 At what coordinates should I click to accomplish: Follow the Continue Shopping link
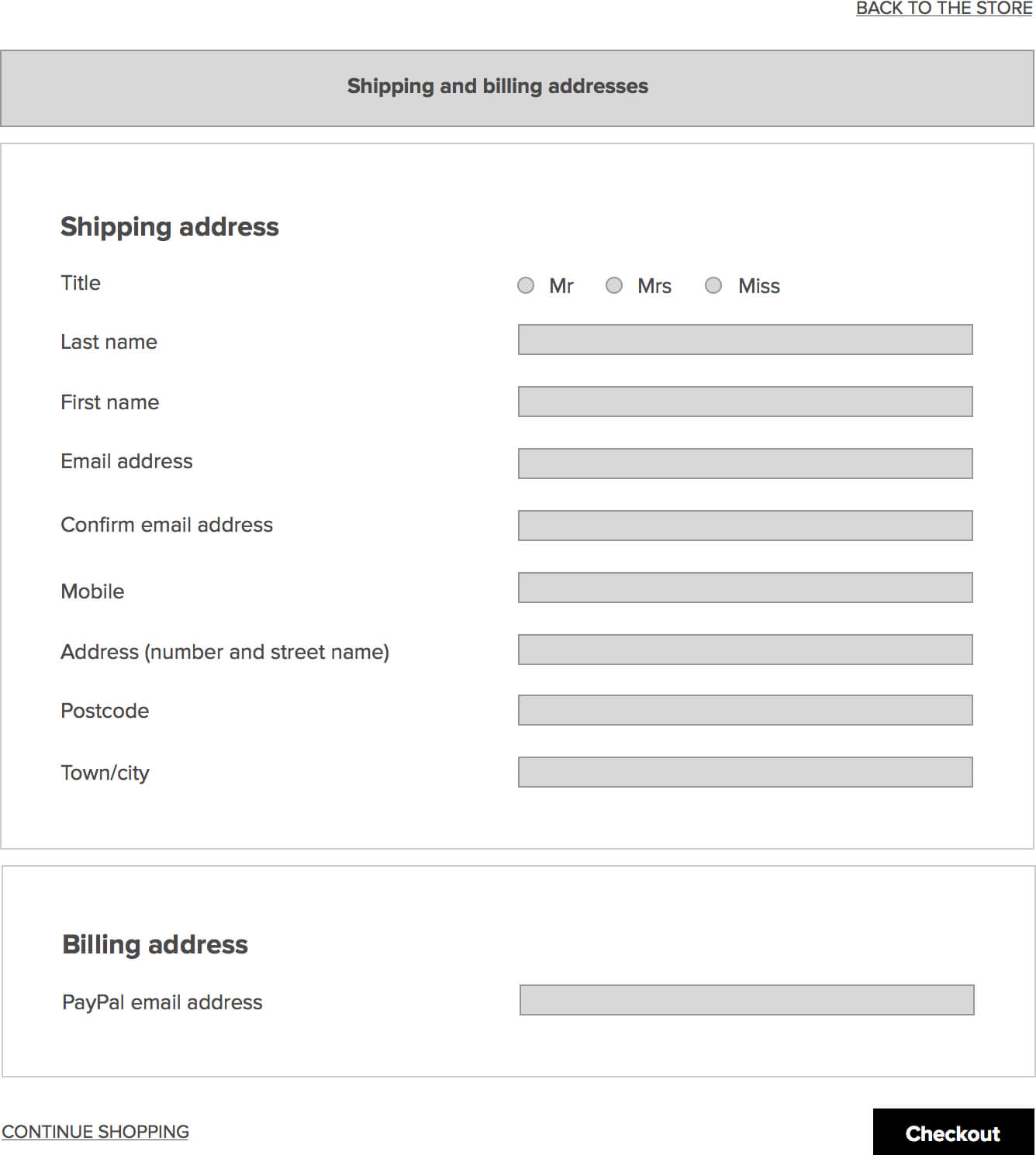point(95,1132)
